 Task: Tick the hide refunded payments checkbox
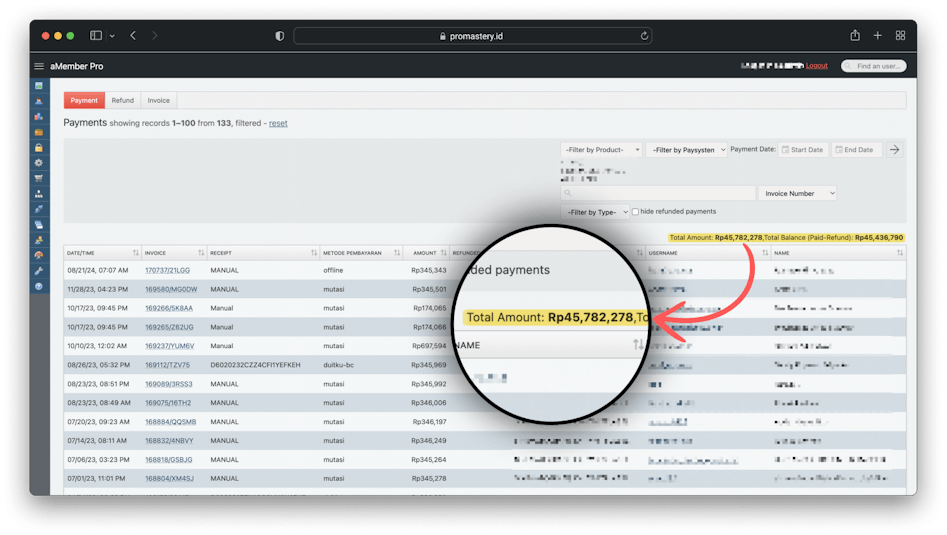coord(635,212)
